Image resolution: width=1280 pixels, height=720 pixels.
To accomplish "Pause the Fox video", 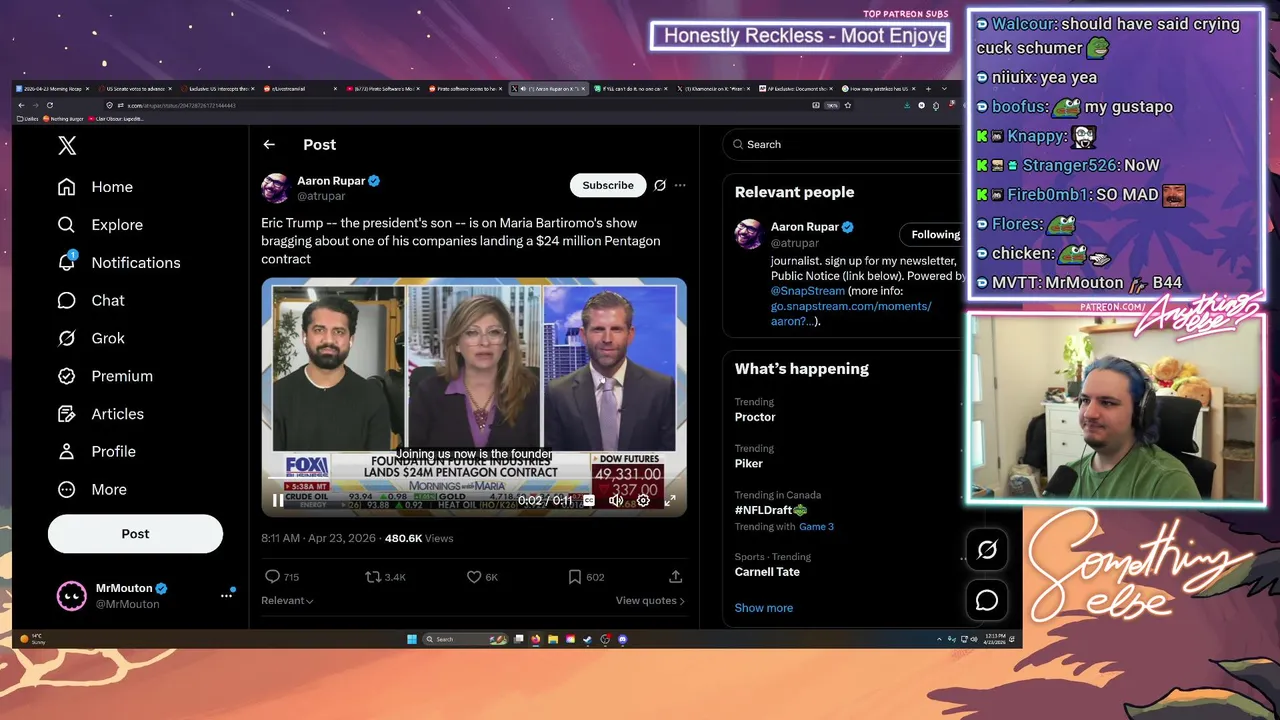I will 278,501.
